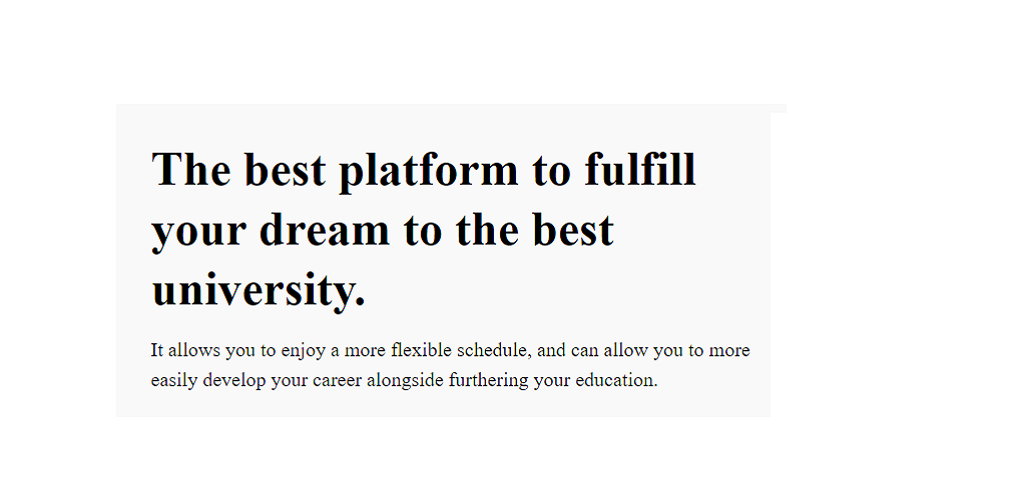
Task: Click the word 'university.' in the heading
Action: click(x=258, y=291)
